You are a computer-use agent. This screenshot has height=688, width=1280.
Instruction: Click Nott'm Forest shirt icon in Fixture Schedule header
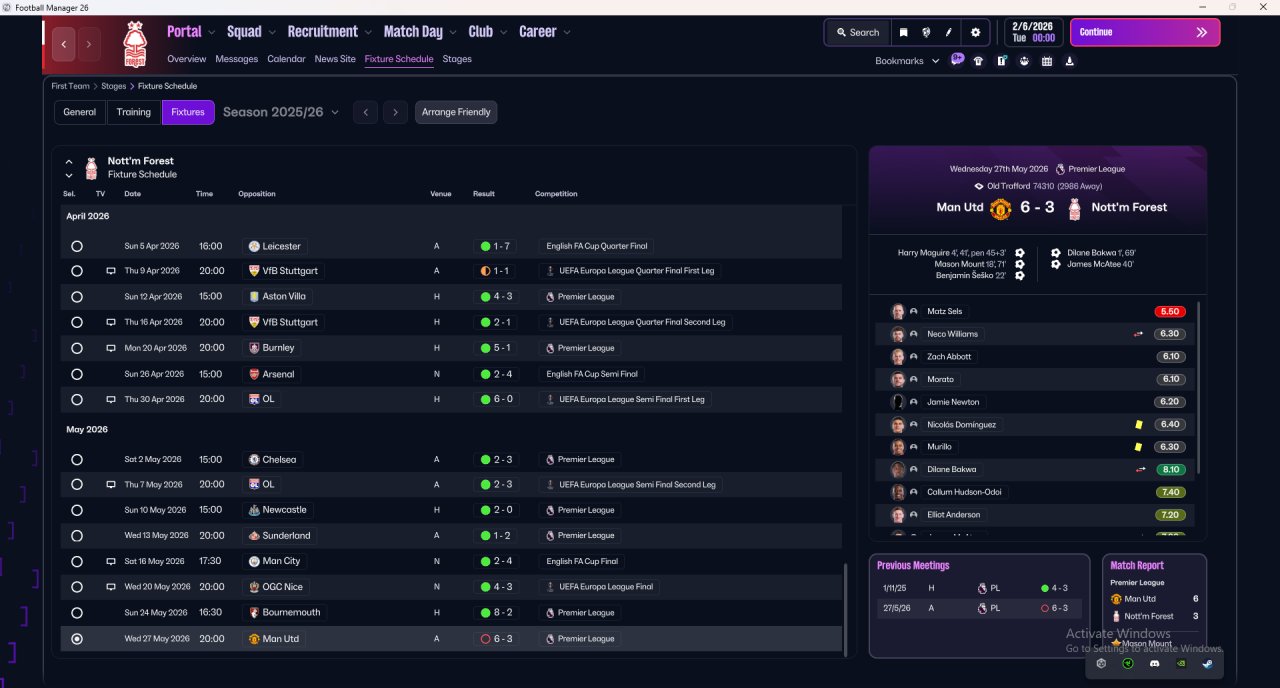click(x=91, y=168)
